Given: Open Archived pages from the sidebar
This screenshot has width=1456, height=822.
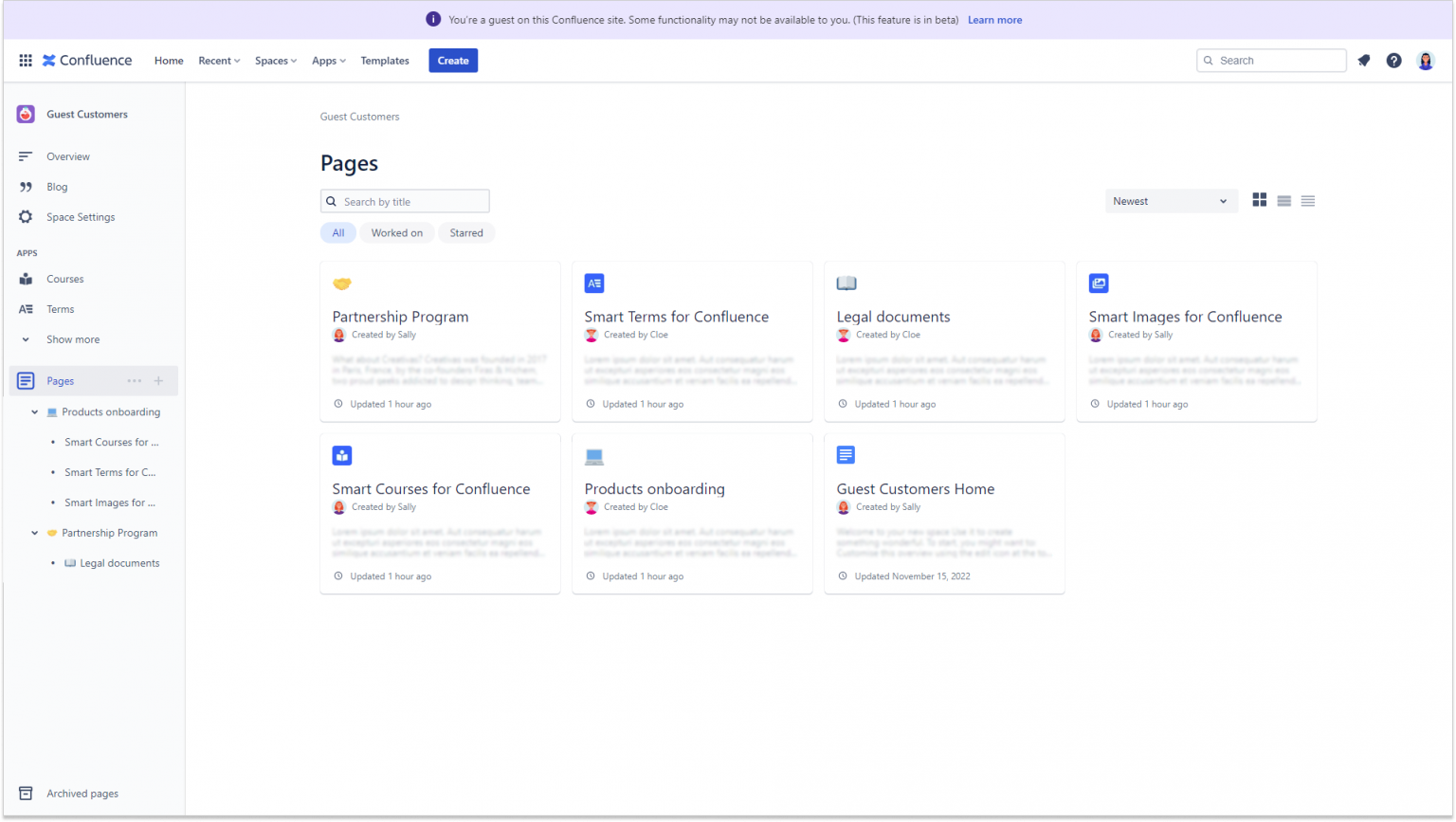Looking at the screenshot, I should pos(82,793).
